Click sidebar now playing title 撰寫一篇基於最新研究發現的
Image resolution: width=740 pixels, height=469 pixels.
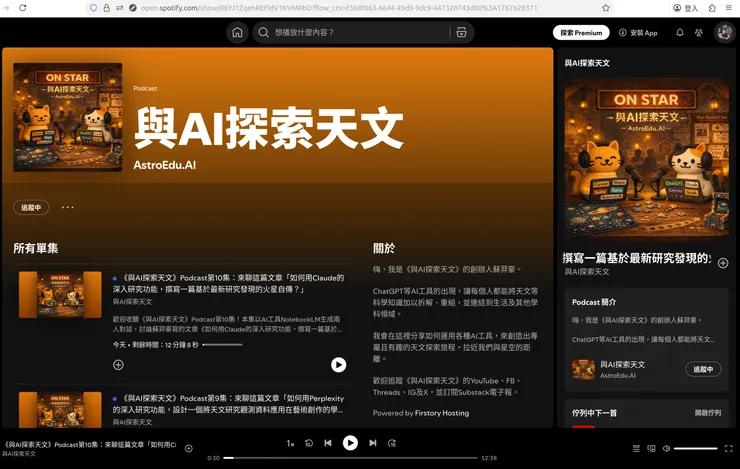[637, 258]
